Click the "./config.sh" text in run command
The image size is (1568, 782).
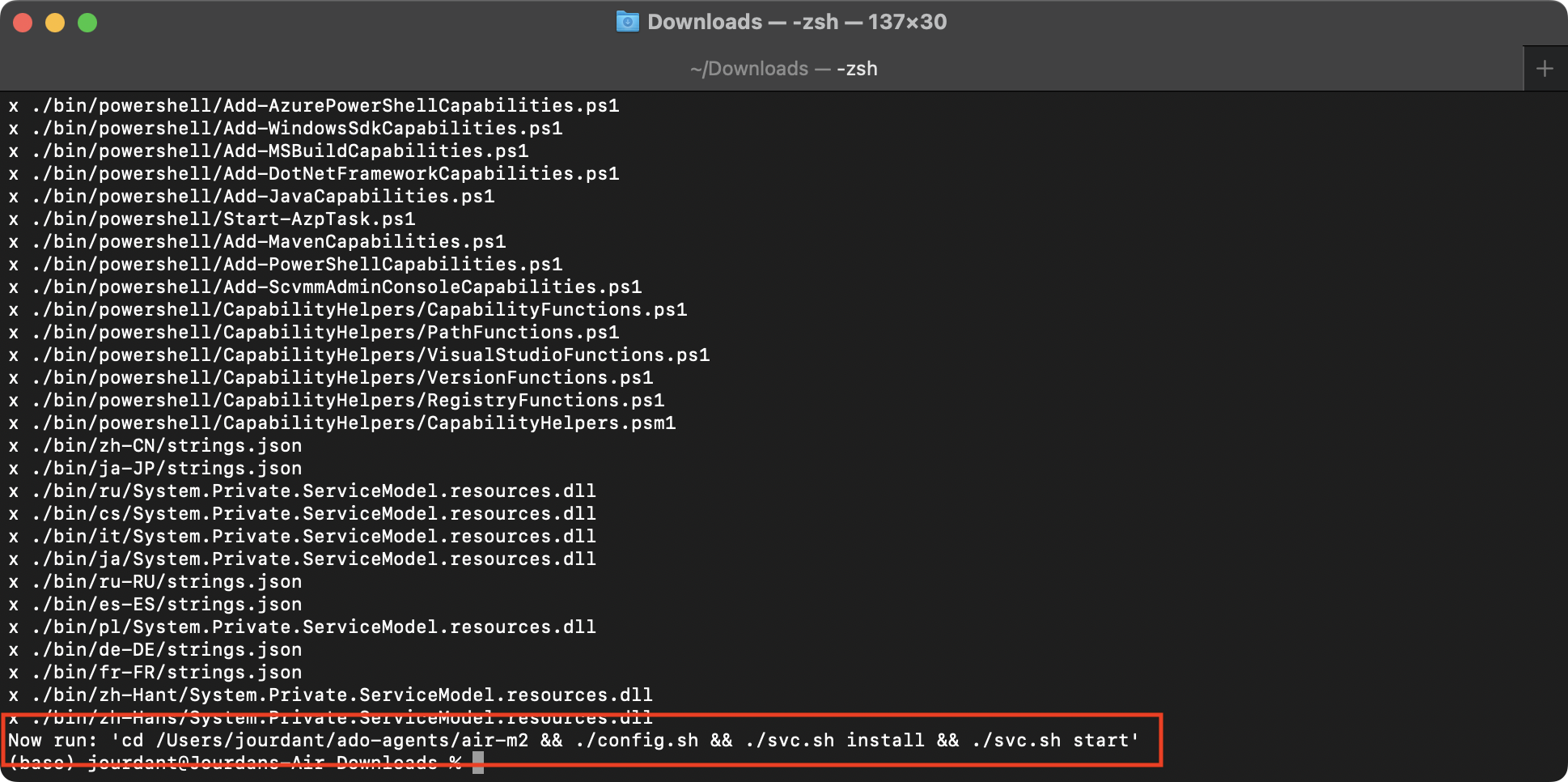pyautogui.click(x=637, y=740)
